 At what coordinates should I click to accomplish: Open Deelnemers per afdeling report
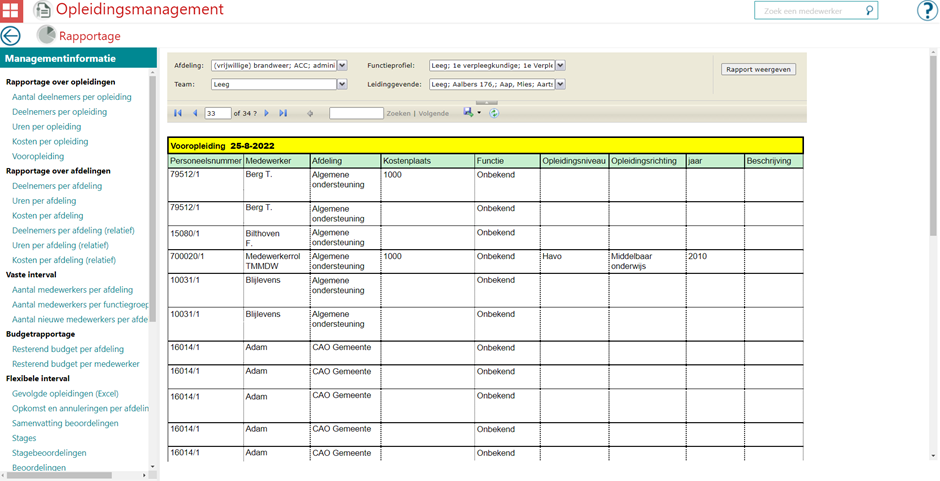56,186
